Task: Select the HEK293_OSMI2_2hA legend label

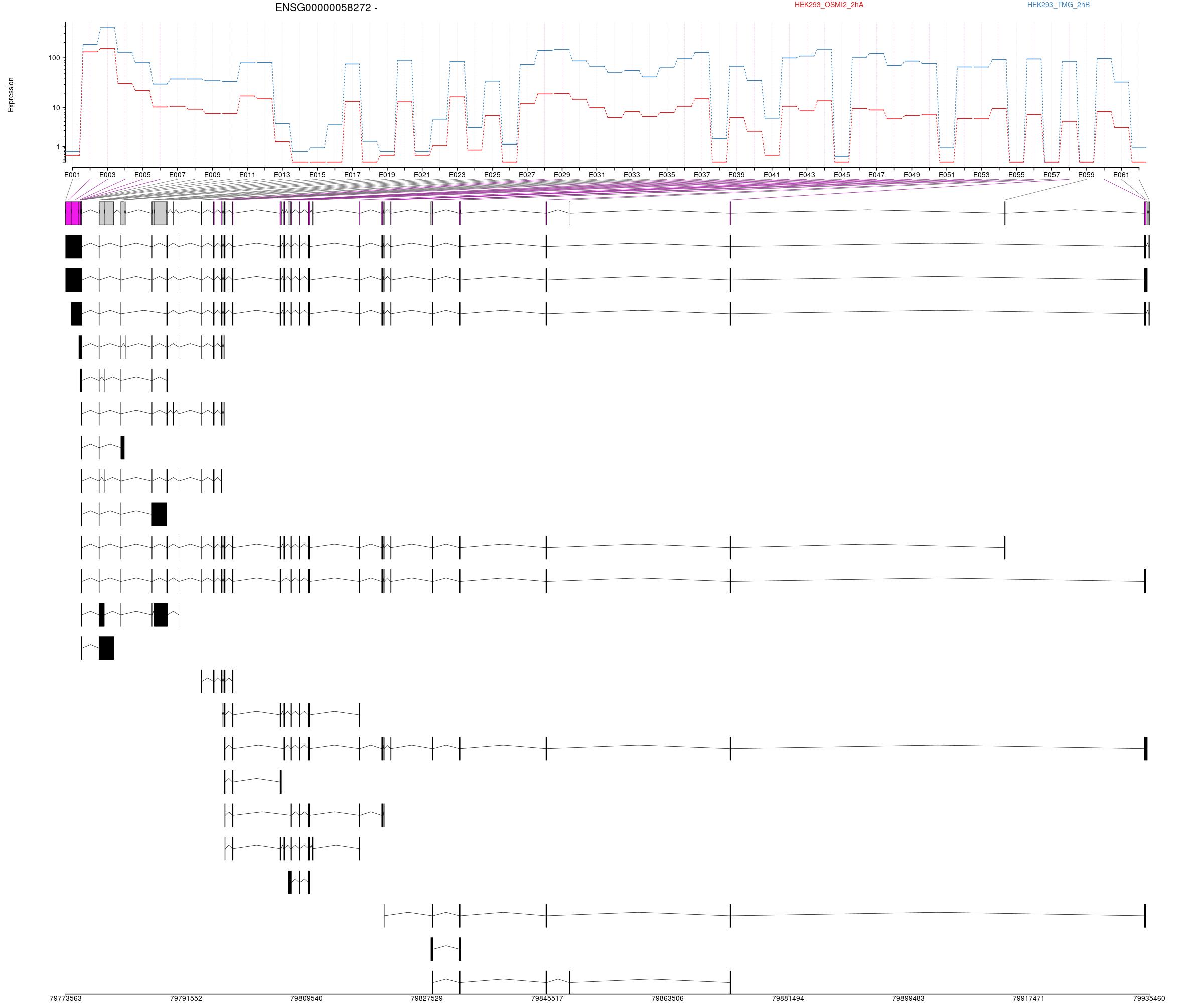Action: pyautogui.click(x=828, y=5)
